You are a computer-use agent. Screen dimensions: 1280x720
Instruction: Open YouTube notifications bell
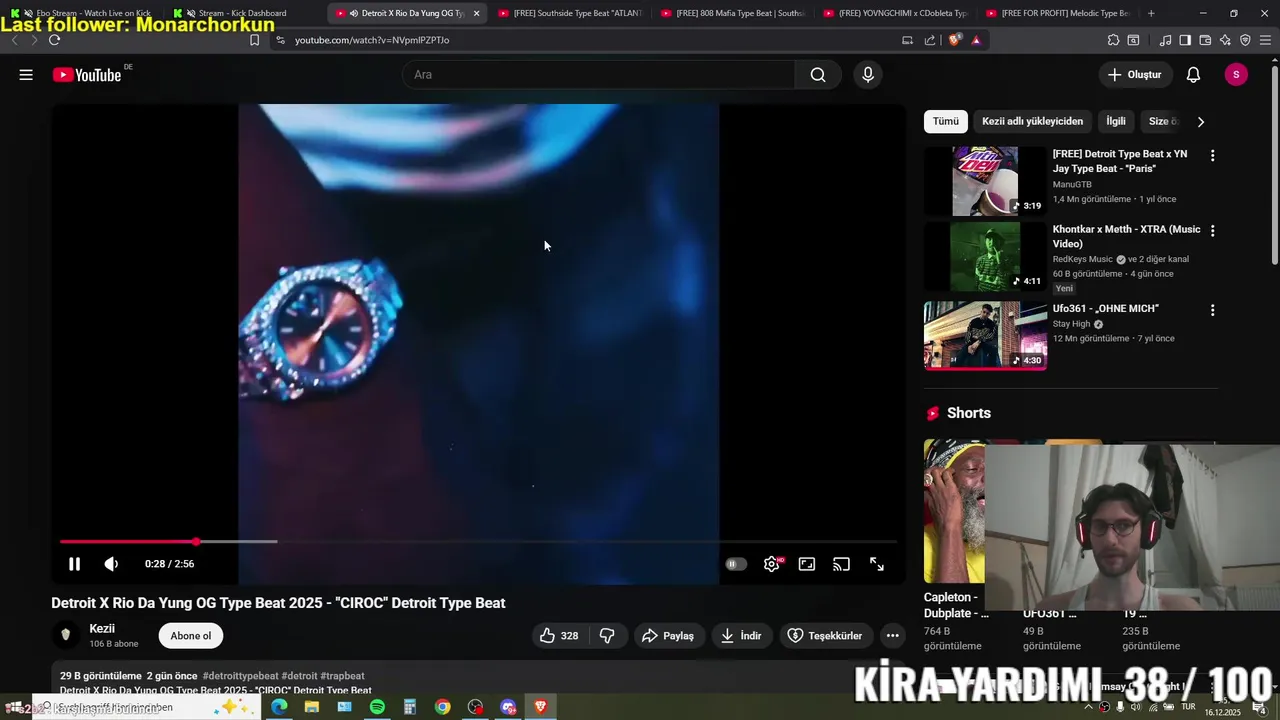(1193, 75)
